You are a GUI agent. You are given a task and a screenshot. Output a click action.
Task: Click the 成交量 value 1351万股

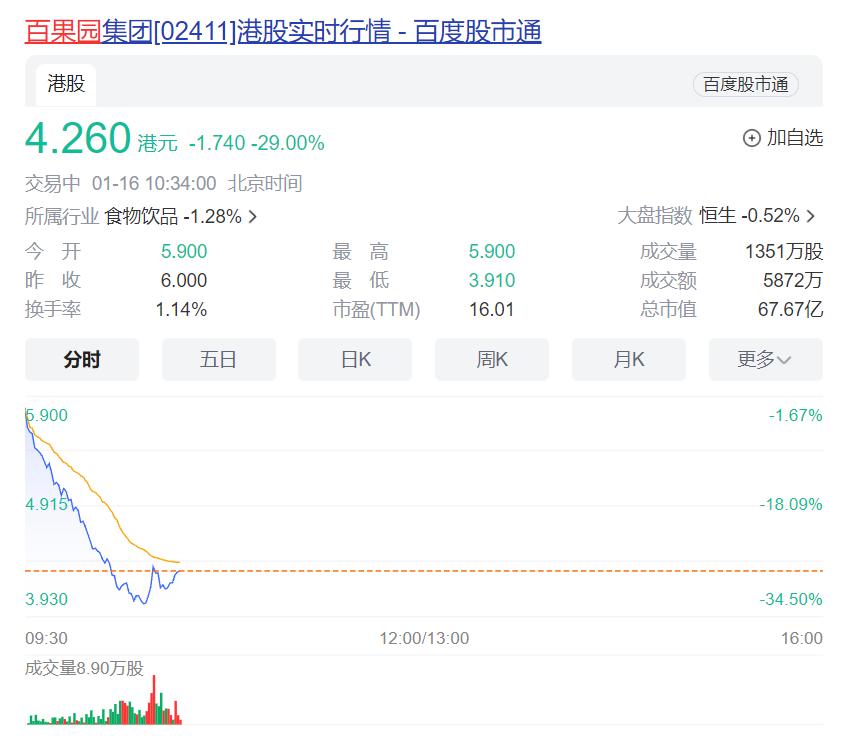[x=784, y=252]
